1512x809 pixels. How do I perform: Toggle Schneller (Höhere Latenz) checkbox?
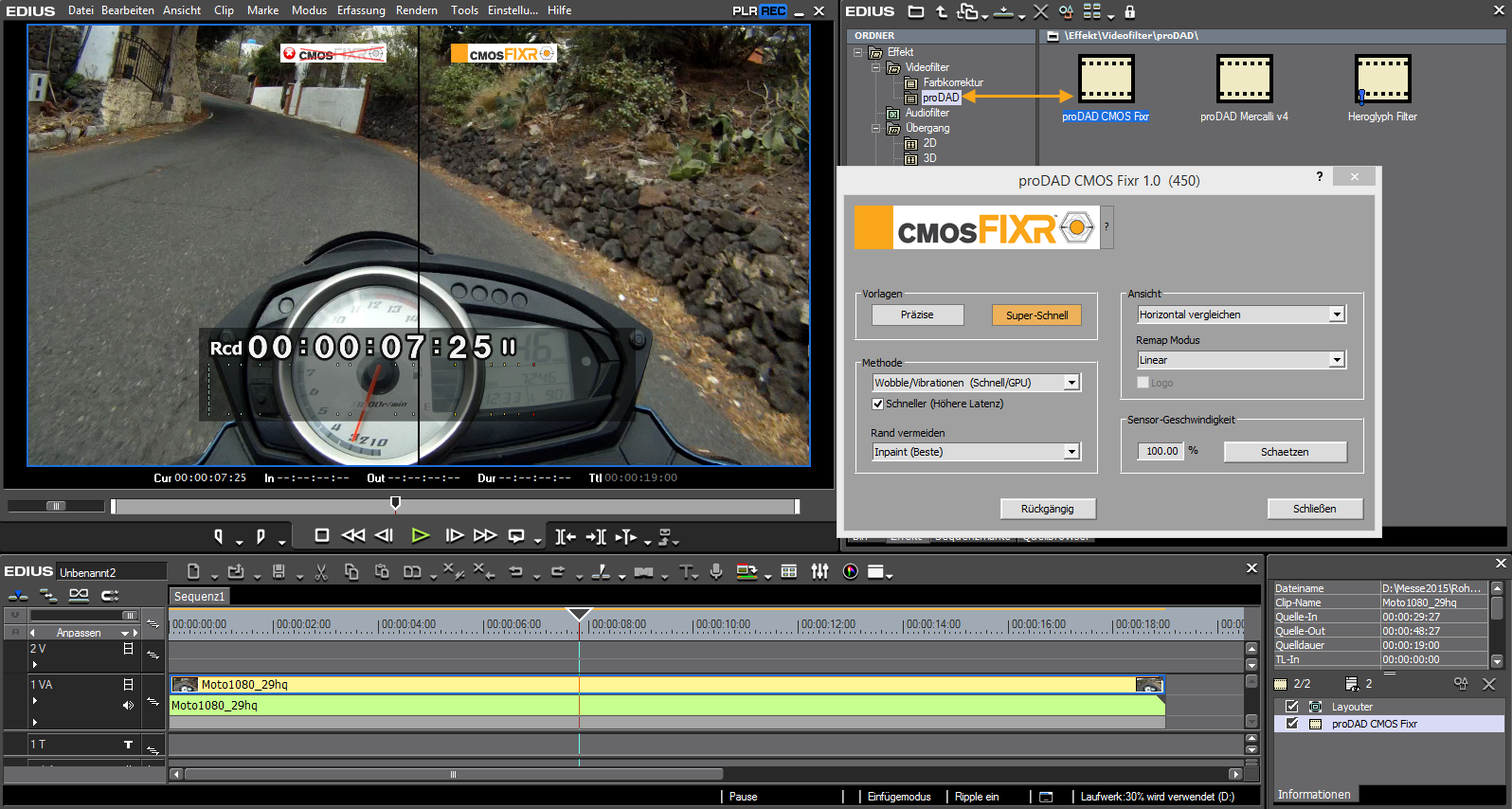(877, 404)
